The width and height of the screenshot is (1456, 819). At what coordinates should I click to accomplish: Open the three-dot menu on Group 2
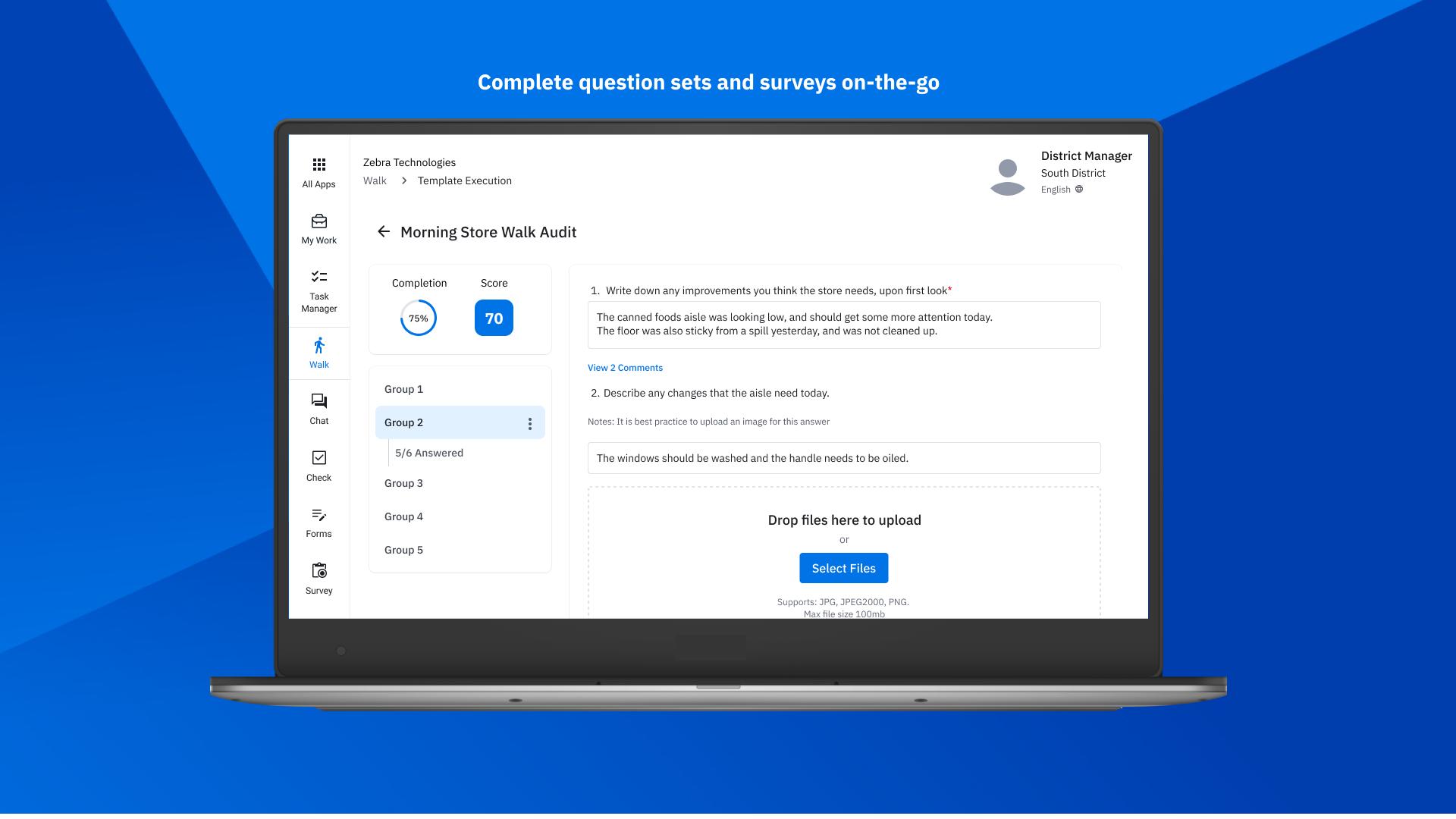pyautogui.click(x=530, y=423)
